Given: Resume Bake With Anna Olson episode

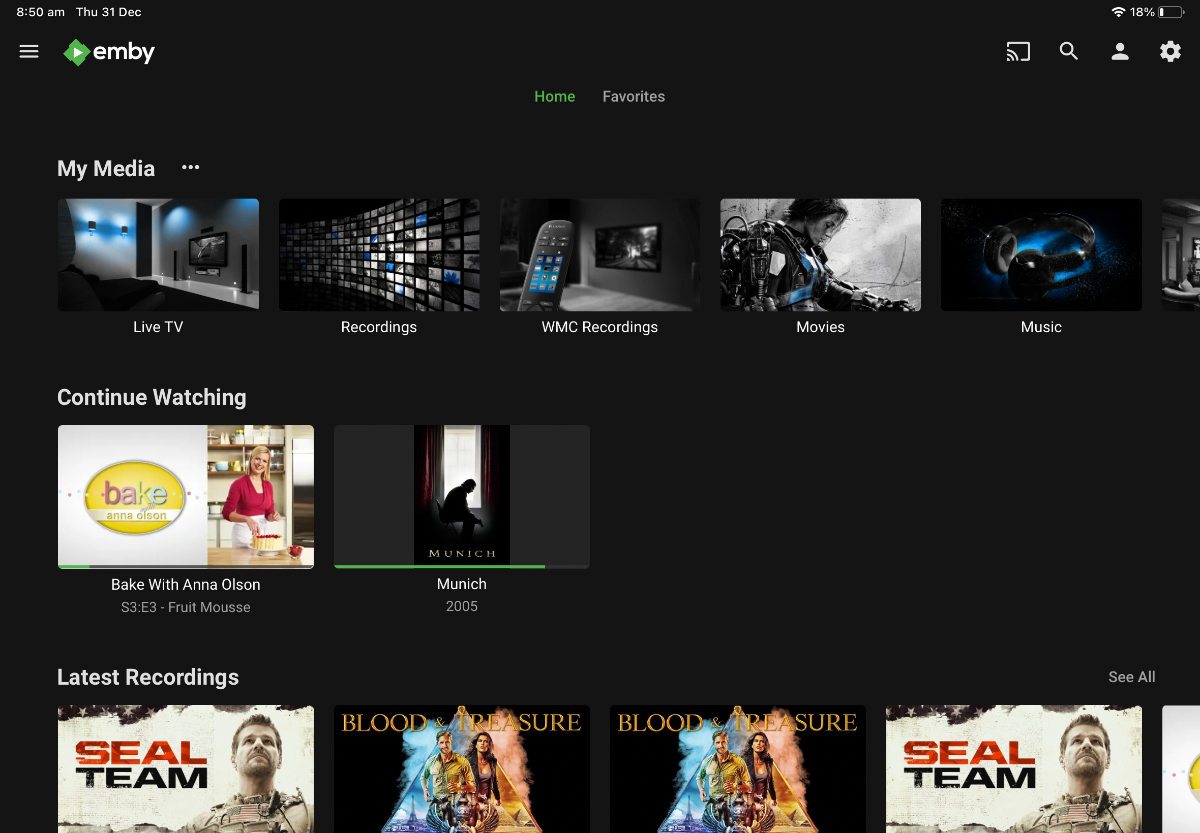Looking at the screenshot, I should tap(186, 496).
